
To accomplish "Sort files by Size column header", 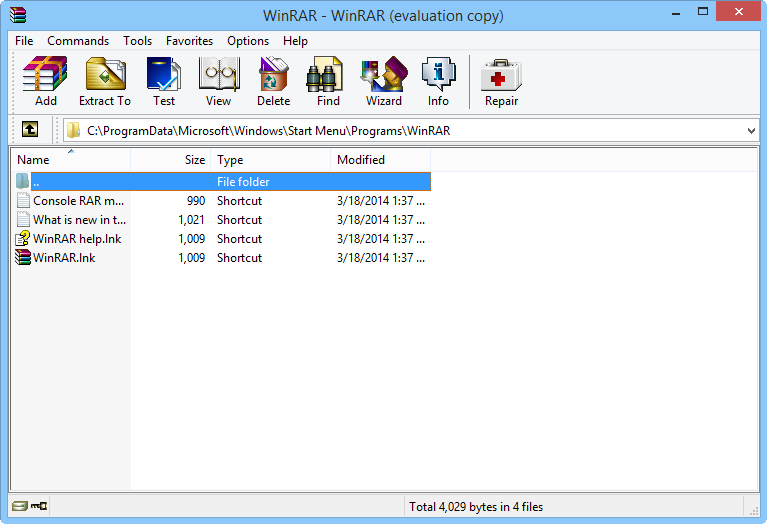I will click(x=171, y=160).
